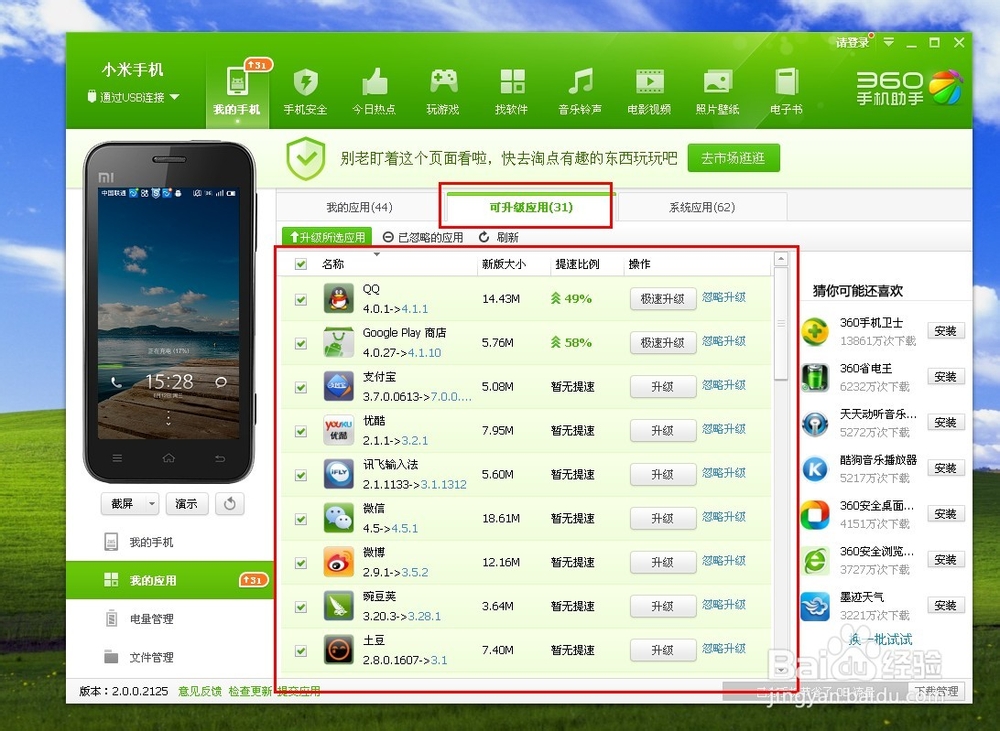
Task: Uncheck the QQ row checkbox
Action: (301, 299)
